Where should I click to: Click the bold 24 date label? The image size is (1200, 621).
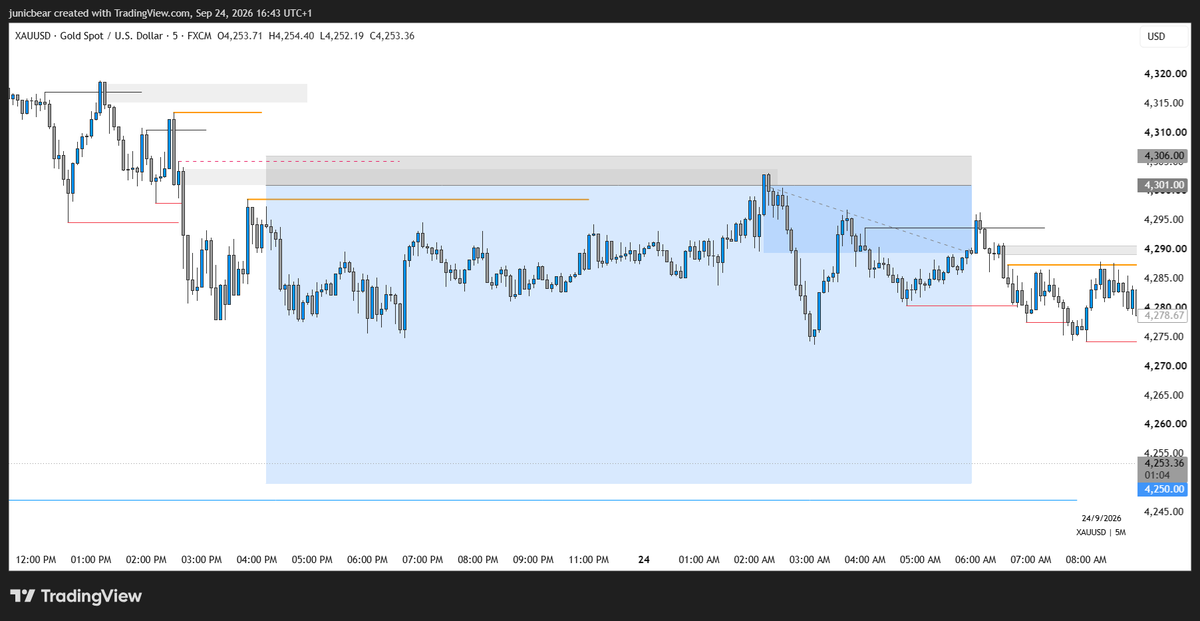644,560
